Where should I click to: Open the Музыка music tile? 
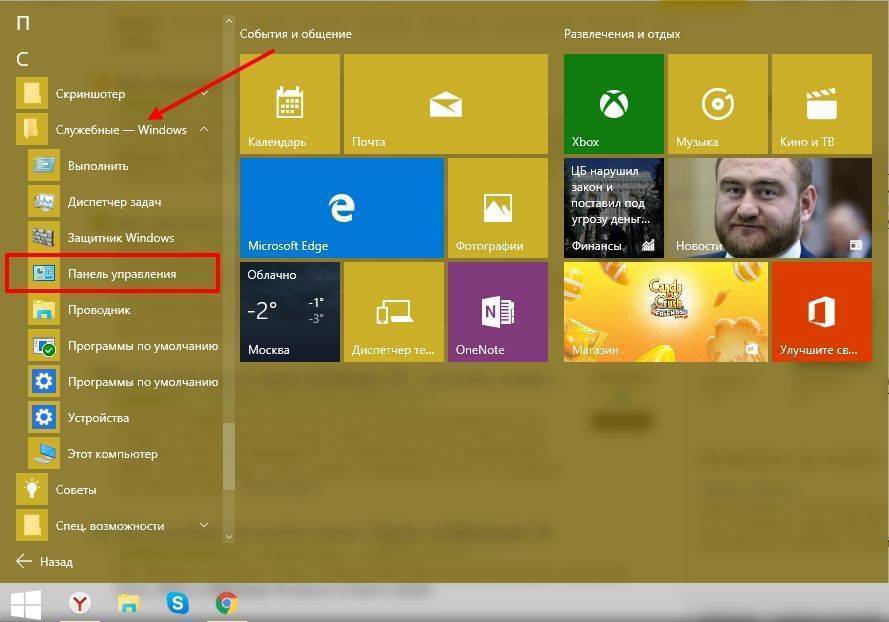coord(717,104)
